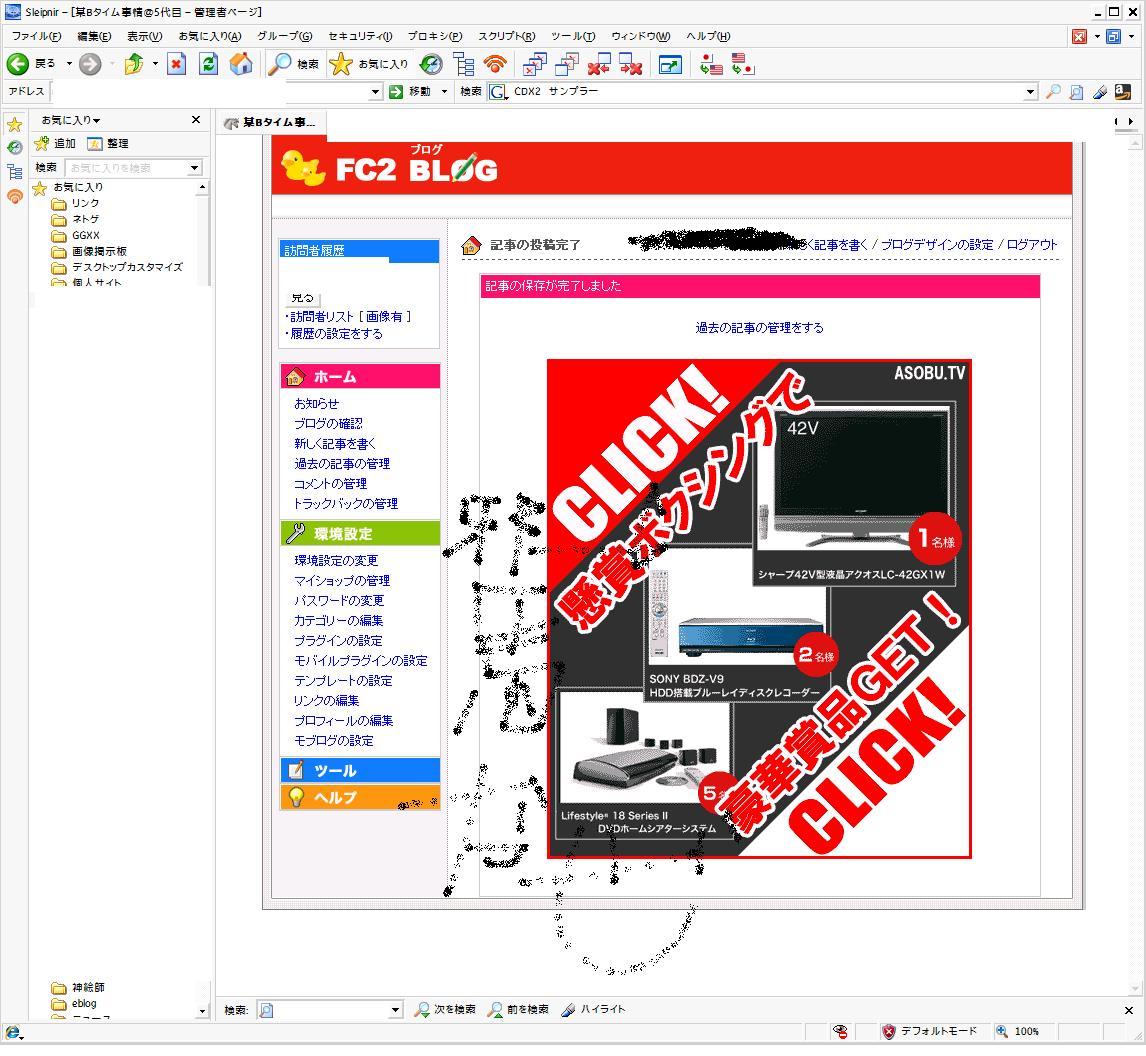
Task: Click the ブログデザインの設定 link
Action: 937,244
